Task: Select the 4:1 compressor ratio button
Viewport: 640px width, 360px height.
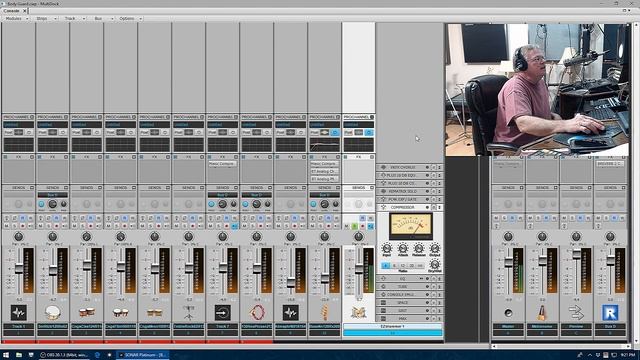Action: [x=386, y=266]
